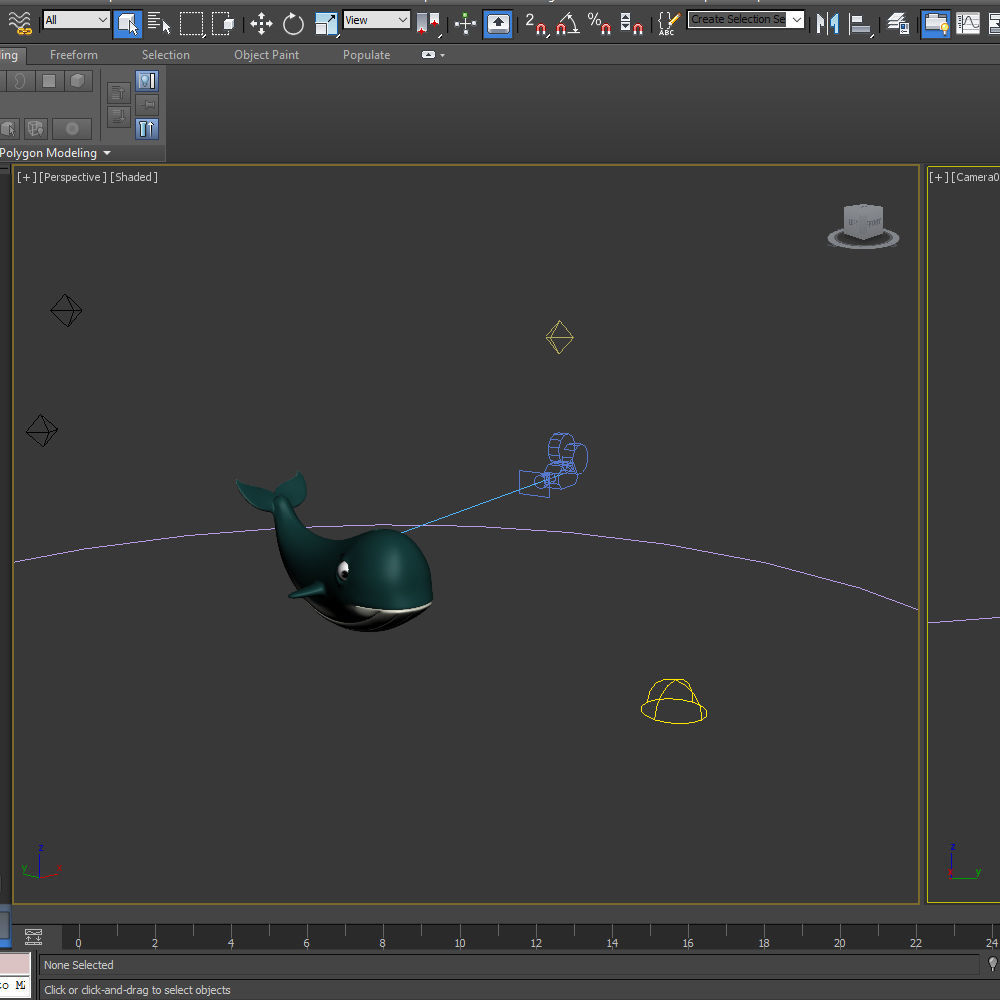Open the viewport [+] general menu
This screenshot has height=1000, width=1000.
point(26,177)
